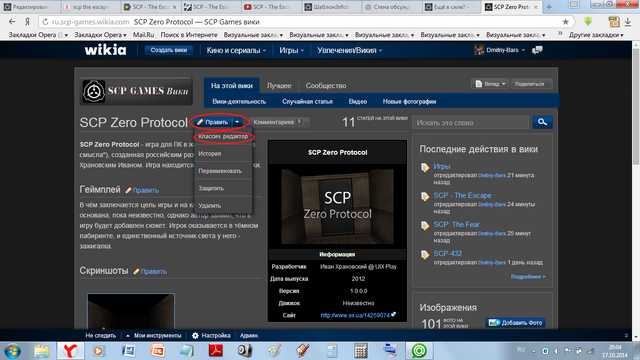
Task: Expand Мои инструменты in bottom toolbar
Action: [153, 336]
